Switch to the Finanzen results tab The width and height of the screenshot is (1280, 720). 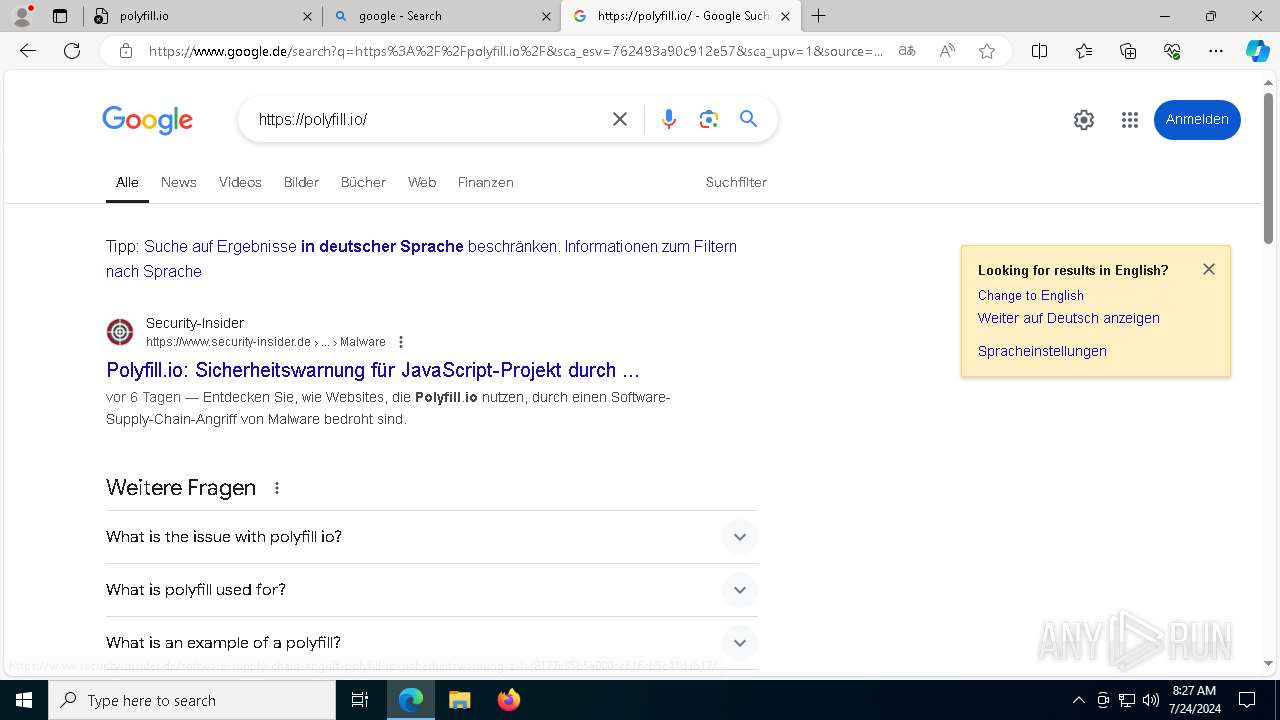pos(486,182)
